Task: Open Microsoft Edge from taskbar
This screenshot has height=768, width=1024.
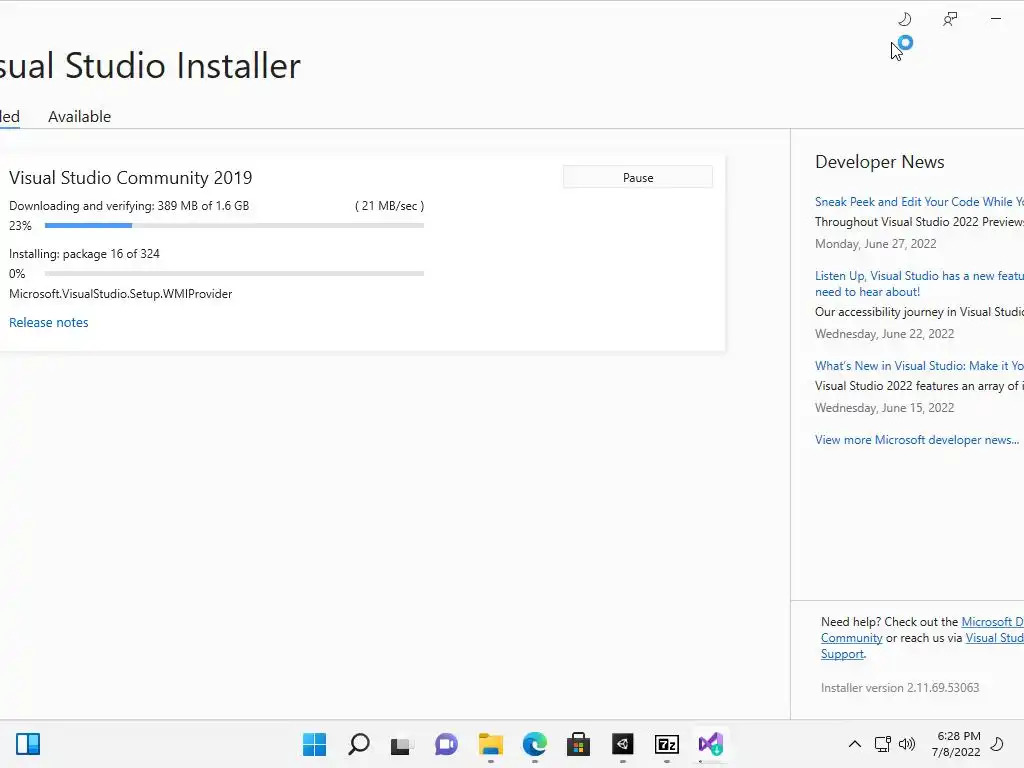Action: coord(535,744)
